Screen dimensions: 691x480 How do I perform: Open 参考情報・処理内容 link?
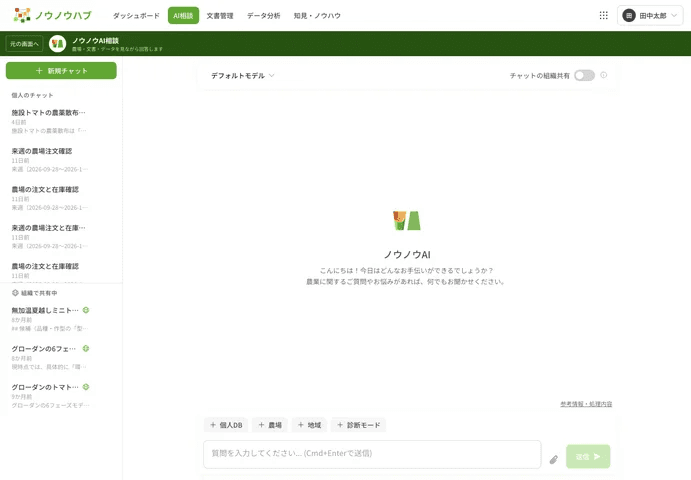click(x=586, y=404)
